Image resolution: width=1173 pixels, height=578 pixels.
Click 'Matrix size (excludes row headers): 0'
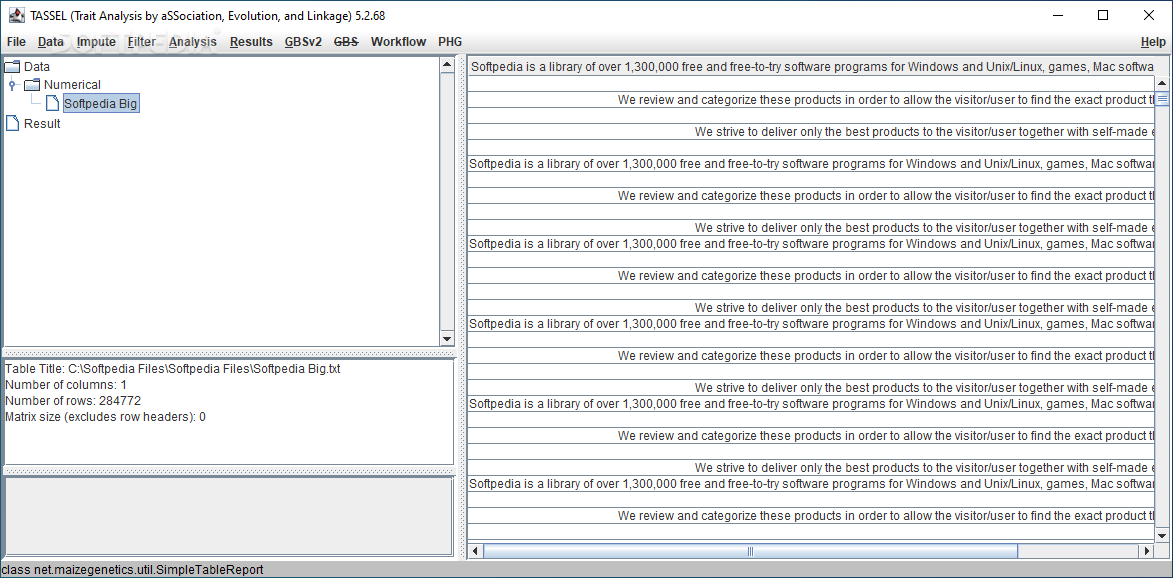click(105, 416)
